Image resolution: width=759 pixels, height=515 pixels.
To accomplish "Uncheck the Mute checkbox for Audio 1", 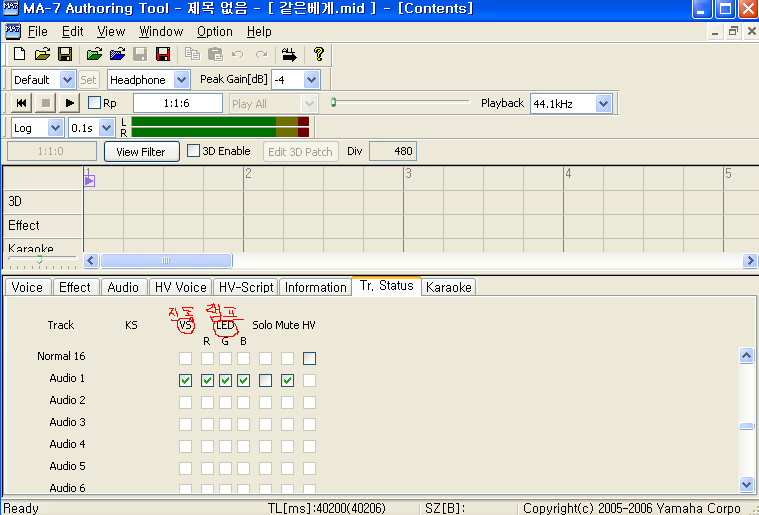I will click(x=287, y=380).
